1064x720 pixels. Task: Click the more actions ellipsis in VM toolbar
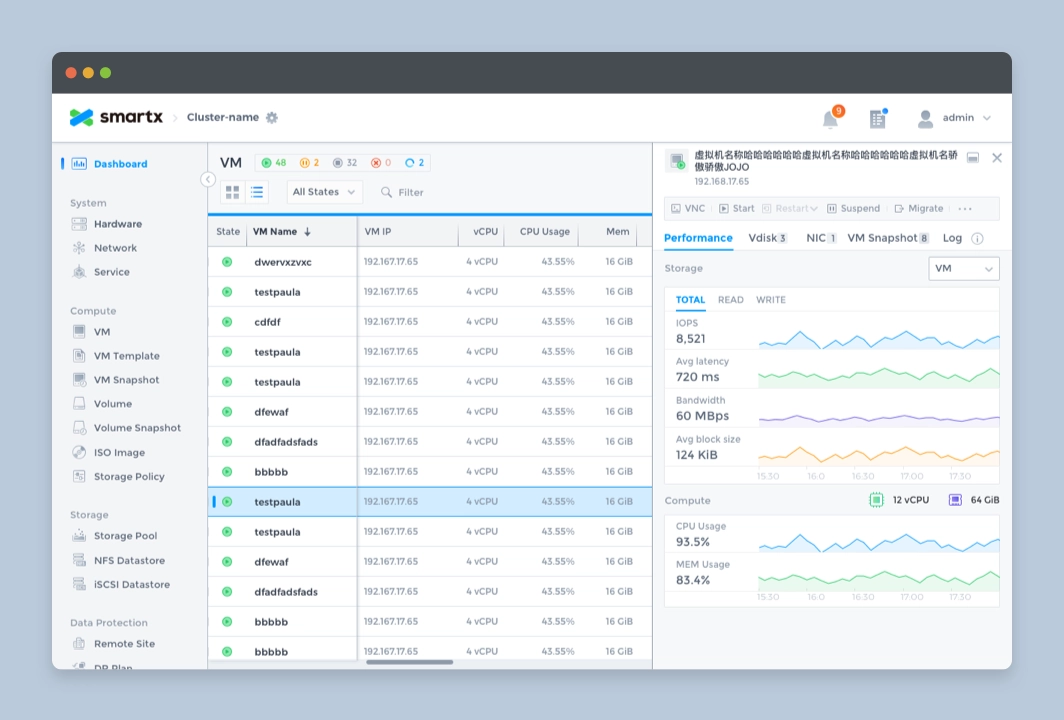(x=964, y=209)
